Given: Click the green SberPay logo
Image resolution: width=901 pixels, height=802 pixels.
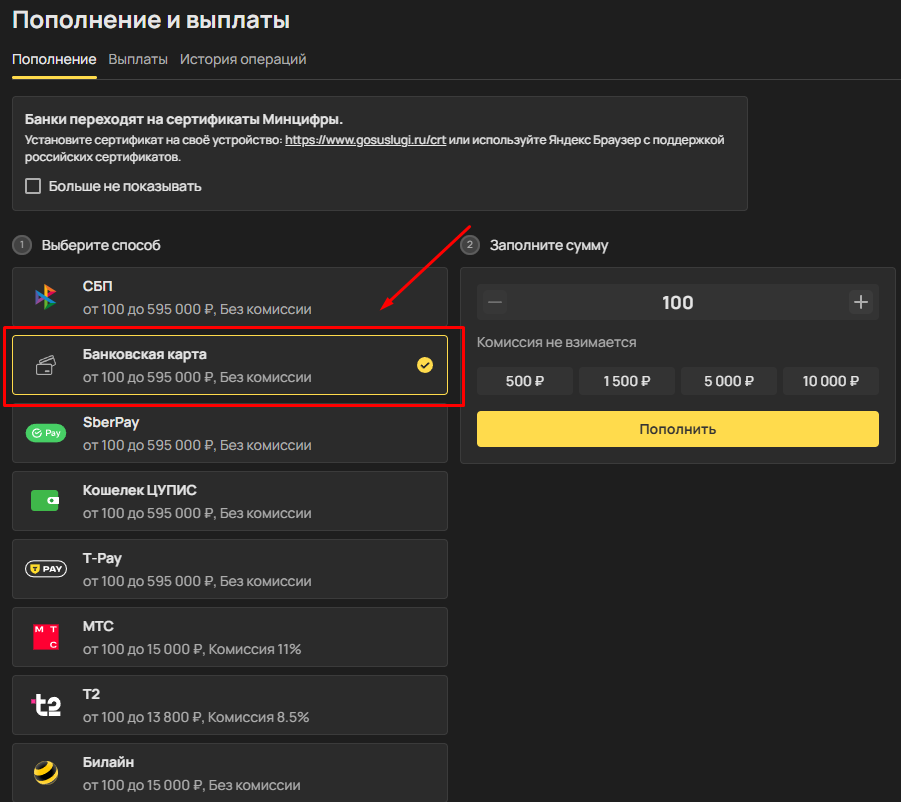Looking at the screenshot, I should pos(46,433).
